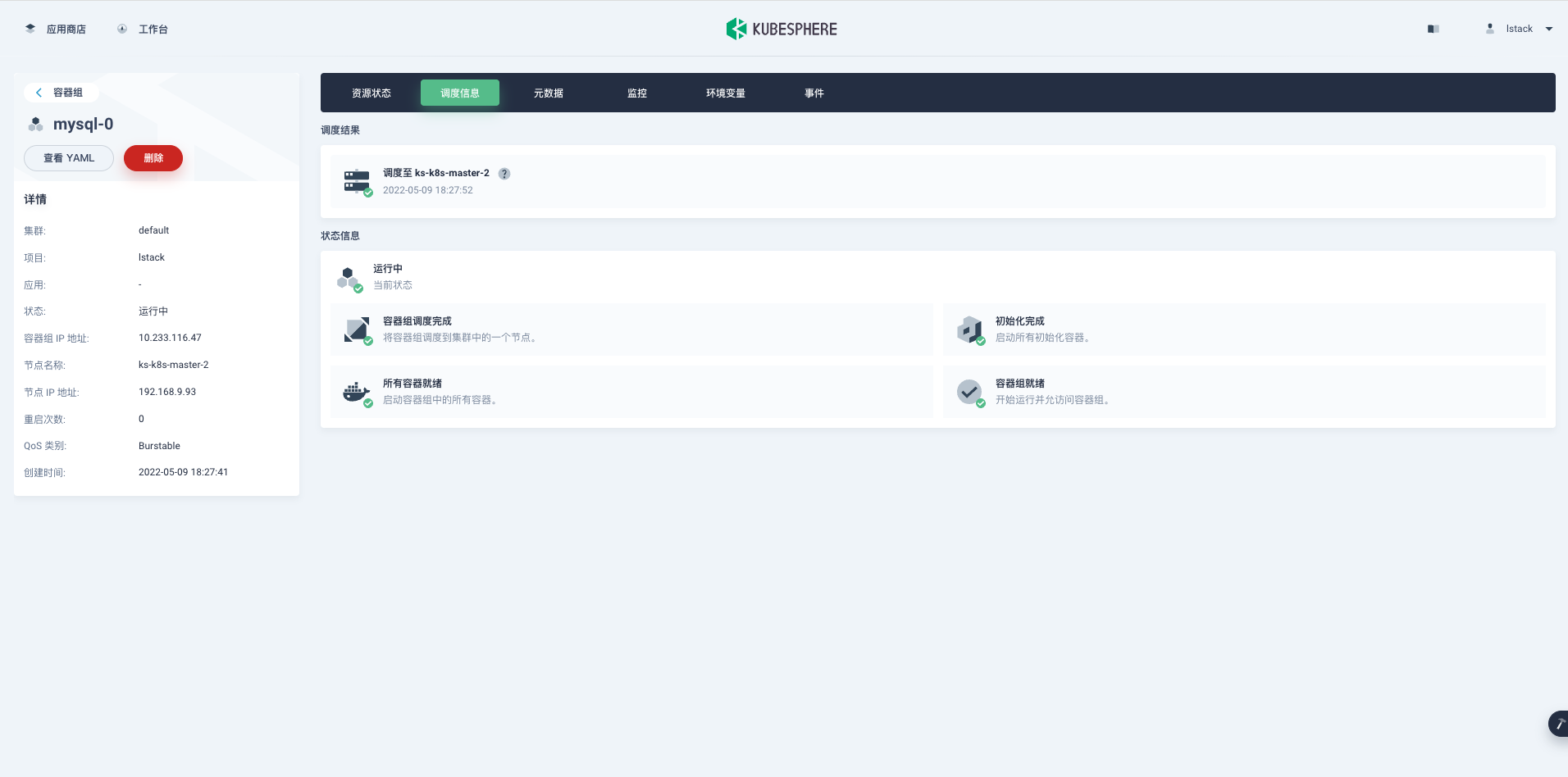Viewport: 1568px width, 777px height.
Task: Click the App Store (应用商店) icon
Action: point(30,29)
